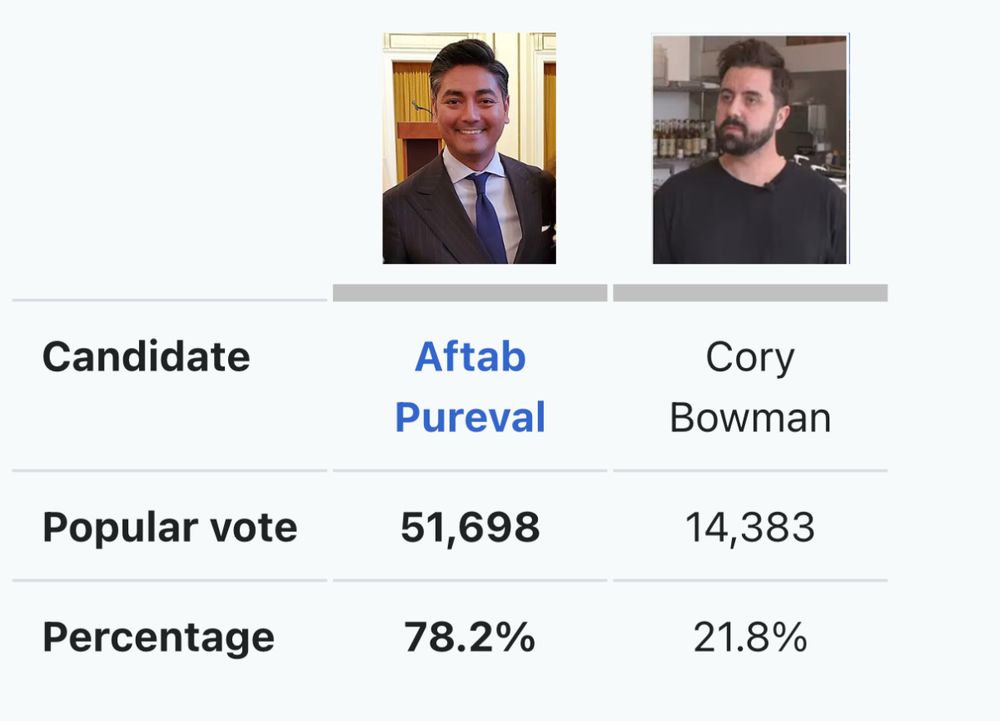Click the first name Cory
Image resolution: width=1000 pixels, height=721 pixels.
750,357
